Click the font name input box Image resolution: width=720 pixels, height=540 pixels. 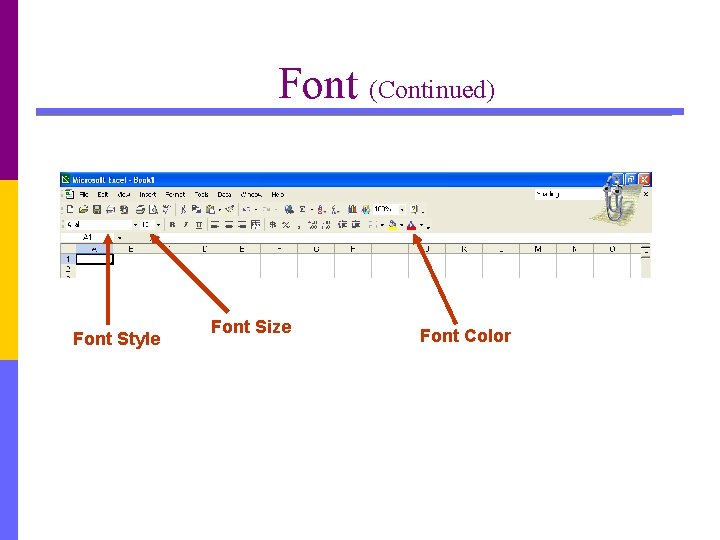point(99,225)
